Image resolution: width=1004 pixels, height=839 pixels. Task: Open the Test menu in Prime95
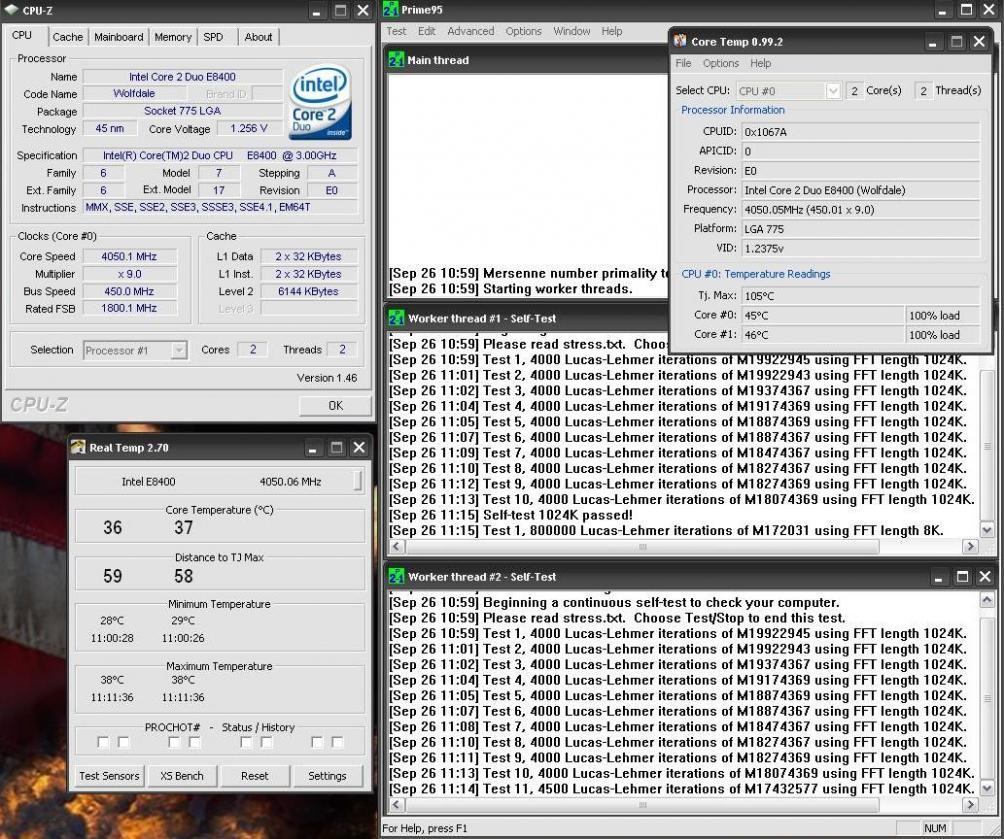(x=396, y=31)
